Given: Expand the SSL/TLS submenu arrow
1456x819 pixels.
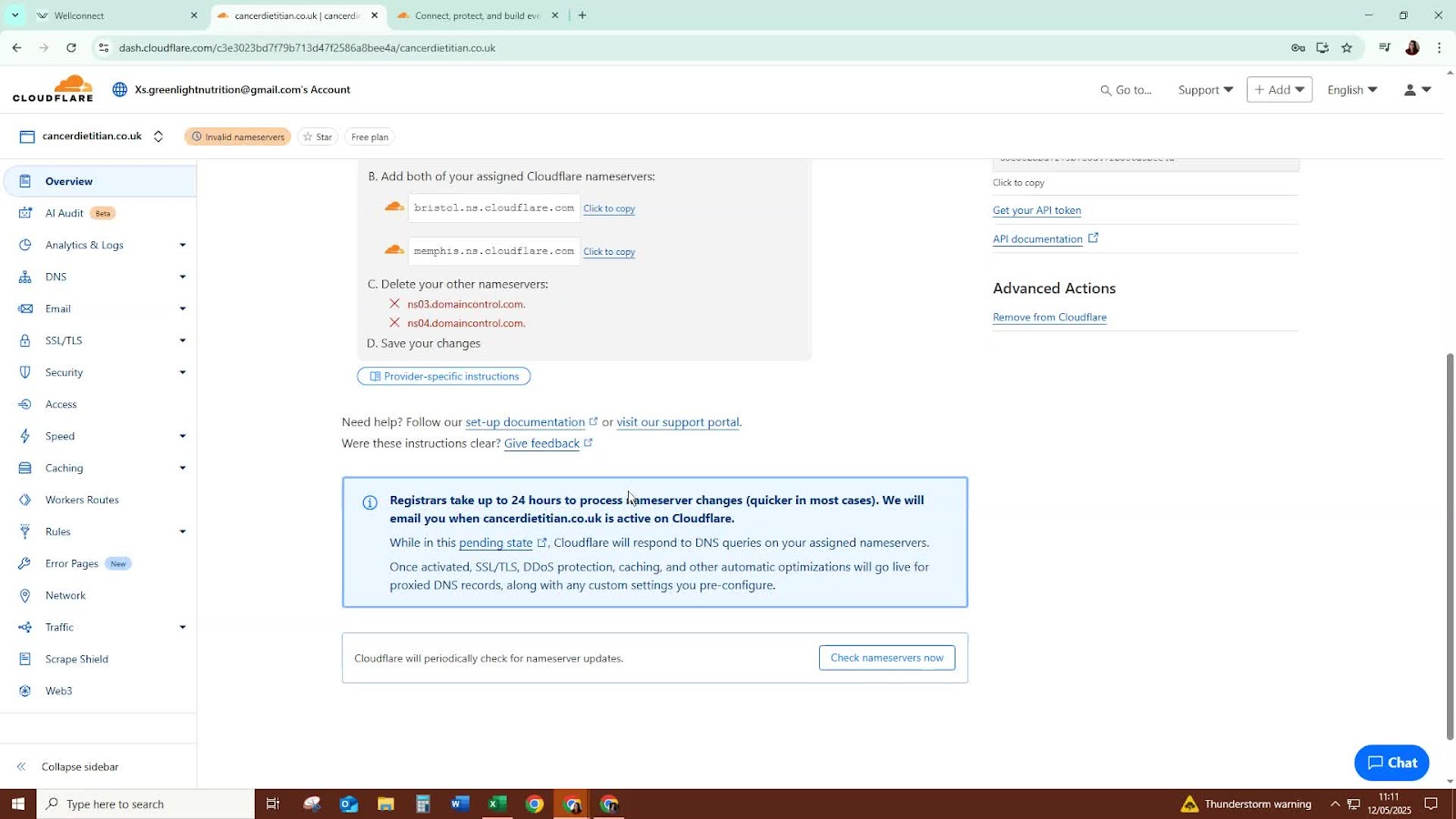Looking at the screenshot, I should [183, 340].
